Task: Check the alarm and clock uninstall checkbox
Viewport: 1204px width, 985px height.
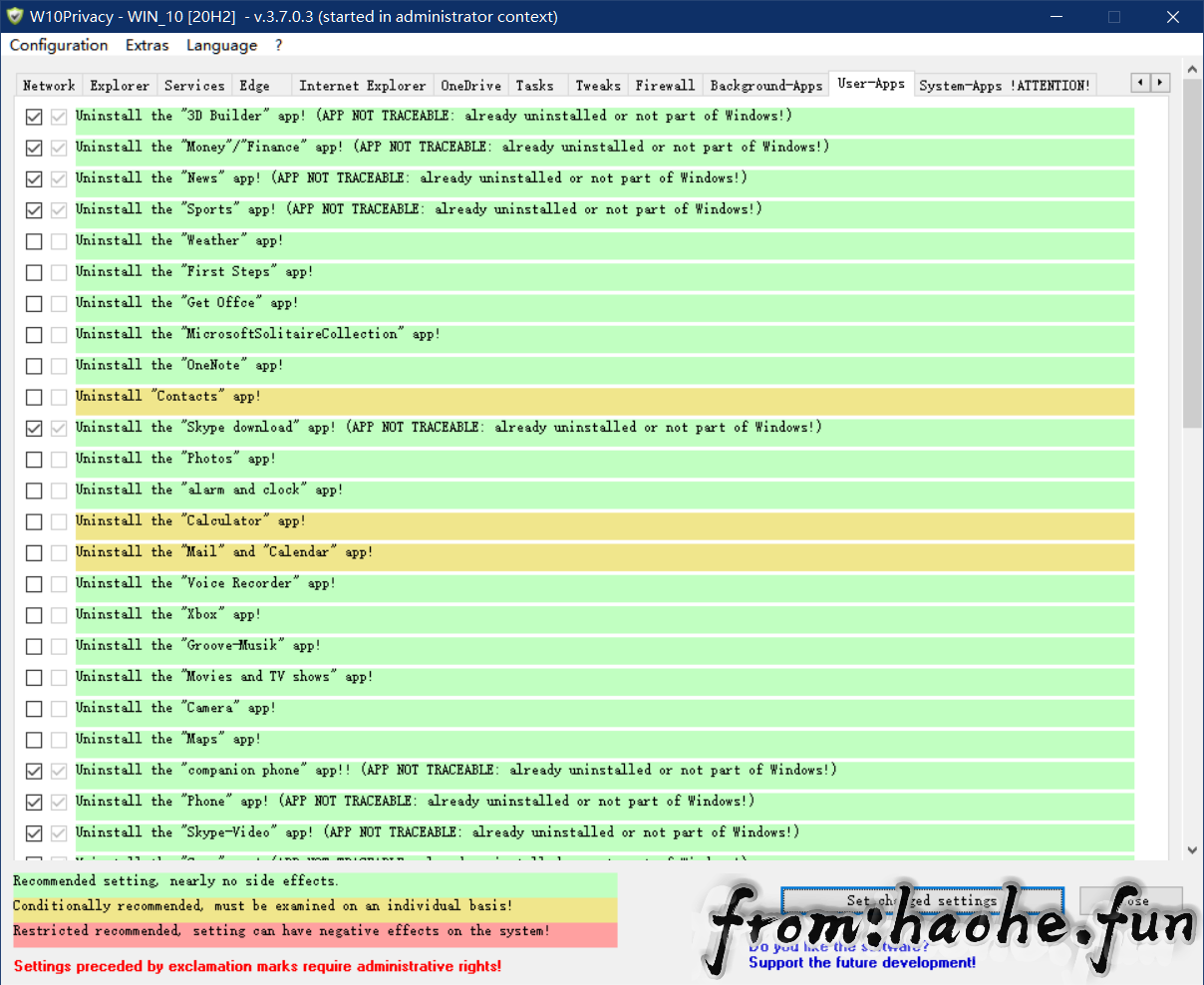Action: click(x=34, y=491)
